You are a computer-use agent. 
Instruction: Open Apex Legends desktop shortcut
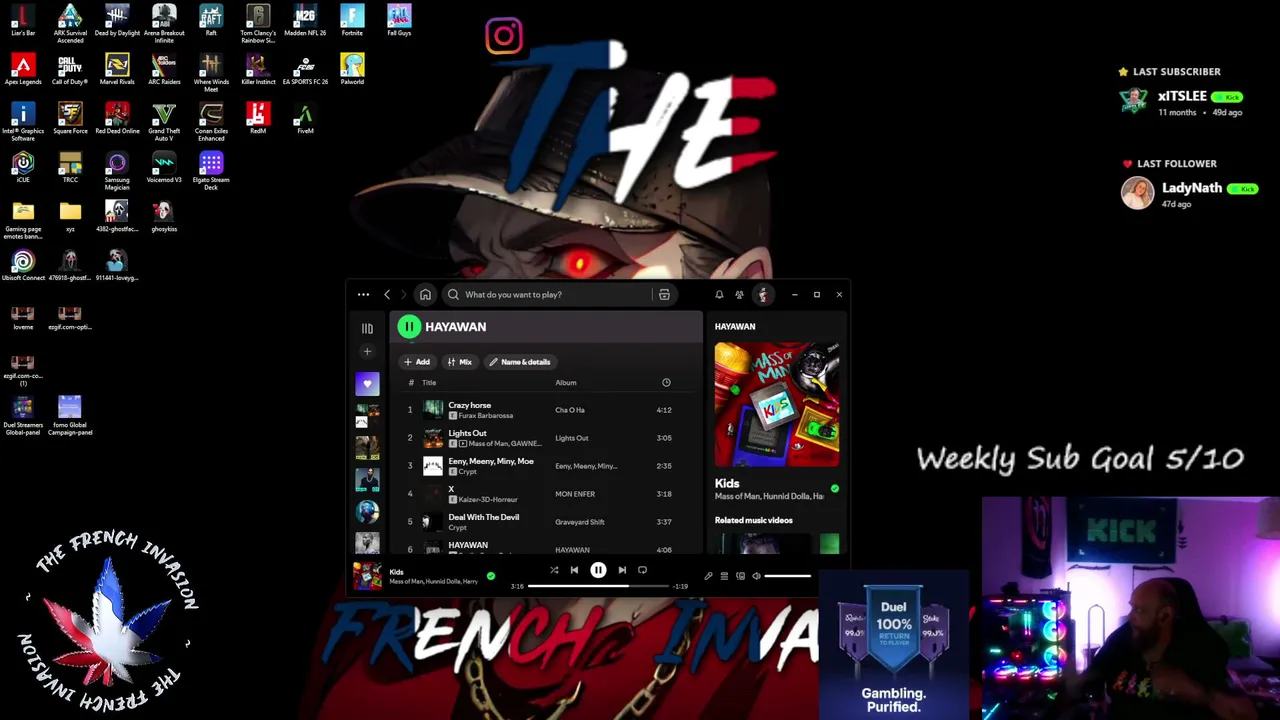(23, 69)
